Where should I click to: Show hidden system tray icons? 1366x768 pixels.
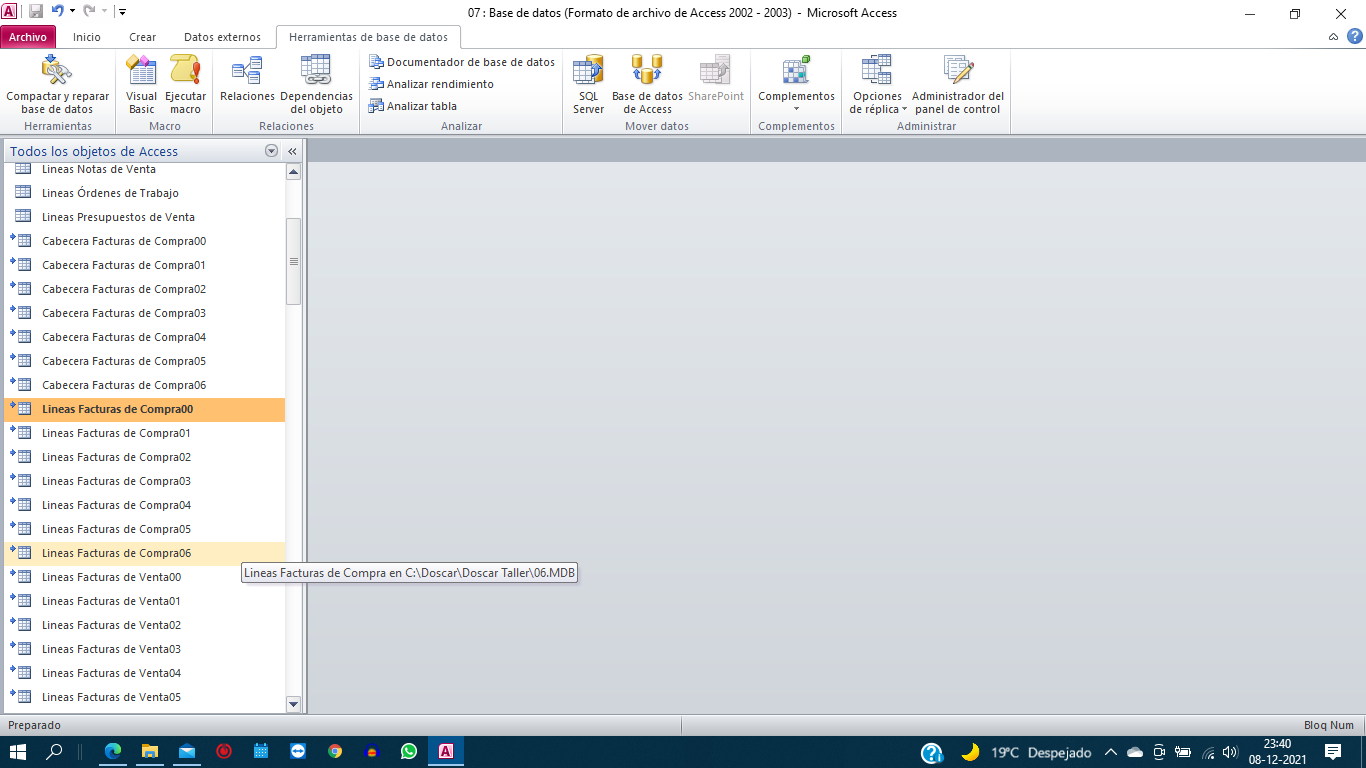click(x=1110, y=752)
